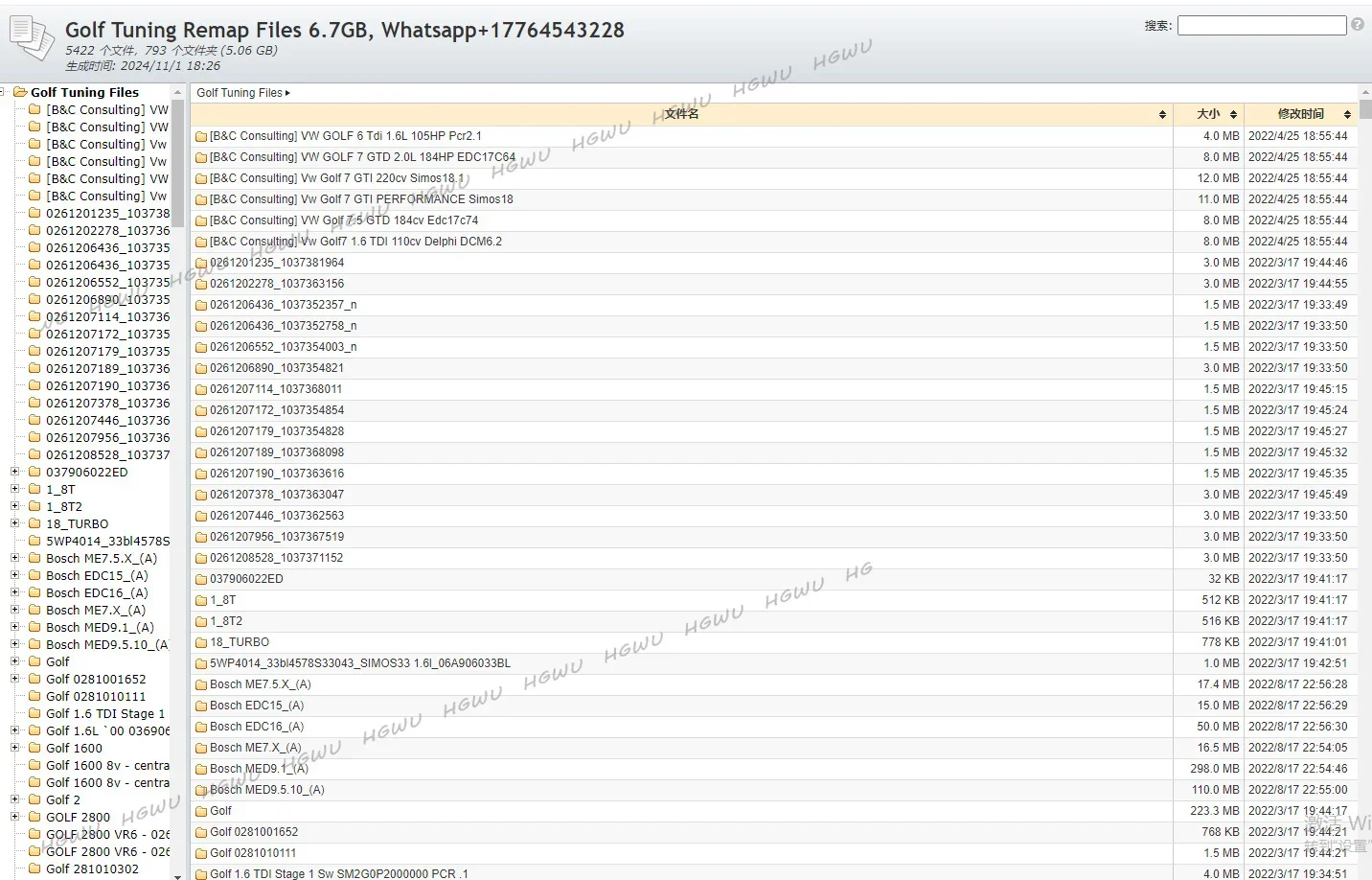Expand Bosch EDC16_(A) in the folder tree
The image size is (1372, 880).
[x=14, y=592]
